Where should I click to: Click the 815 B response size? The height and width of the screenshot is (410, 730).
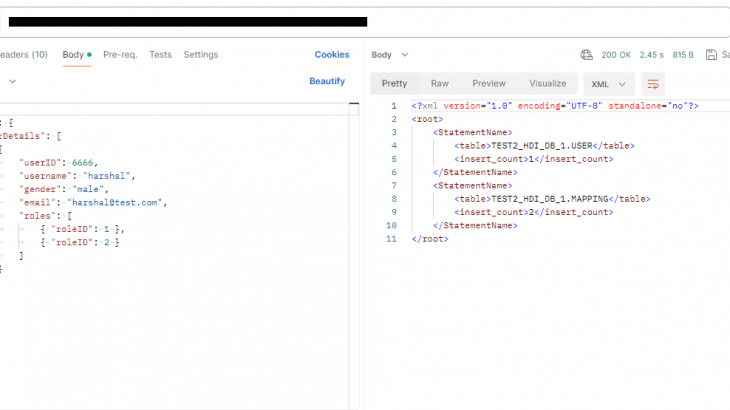pos(683,55)
